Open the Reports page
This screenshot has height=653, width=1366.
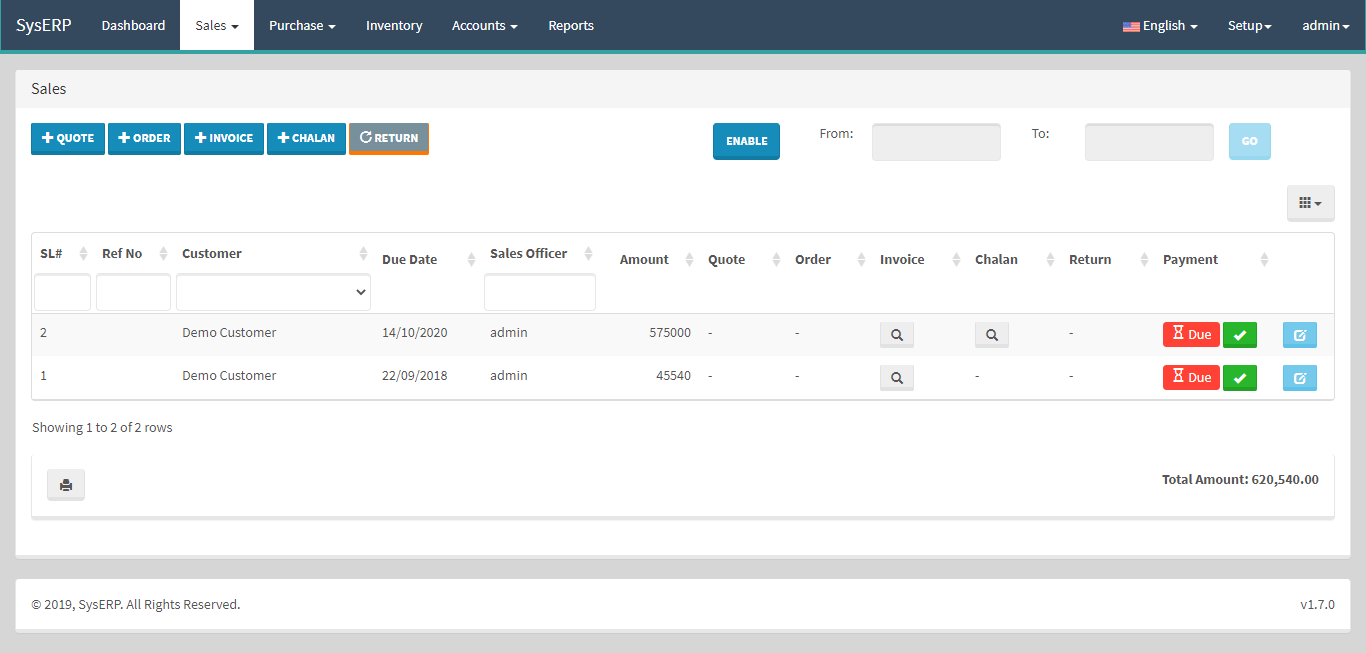click(571, 25)
